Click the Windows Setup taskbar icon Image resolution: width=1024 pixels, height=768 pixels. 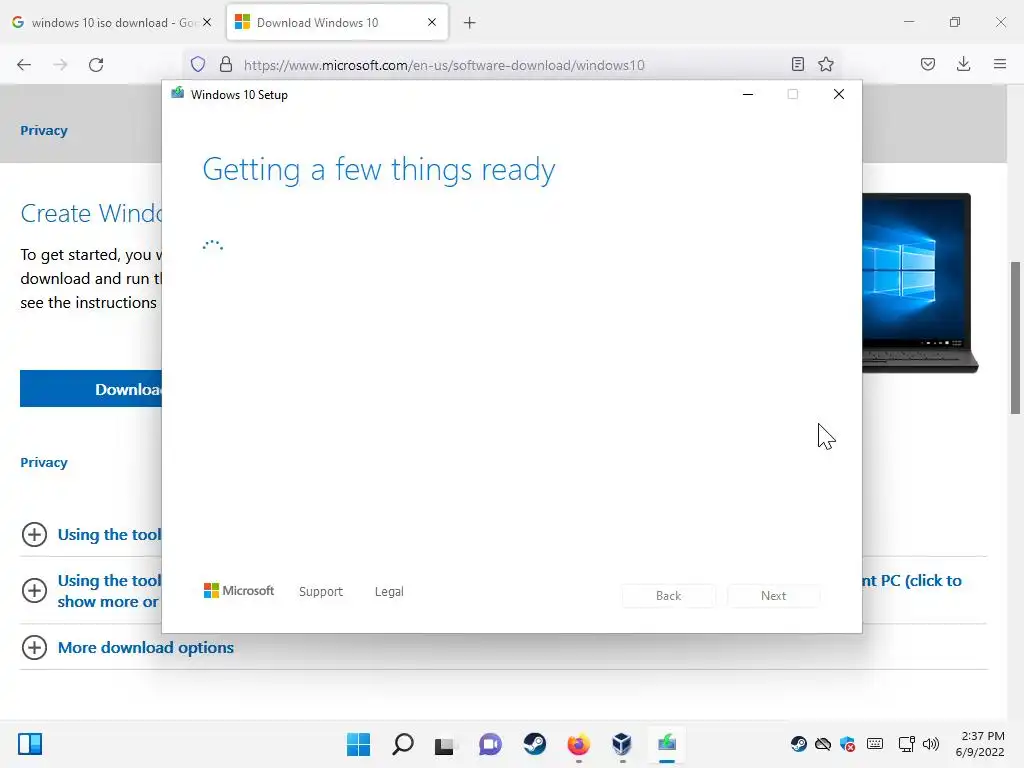pyautogui.click(x=667, y=744)
